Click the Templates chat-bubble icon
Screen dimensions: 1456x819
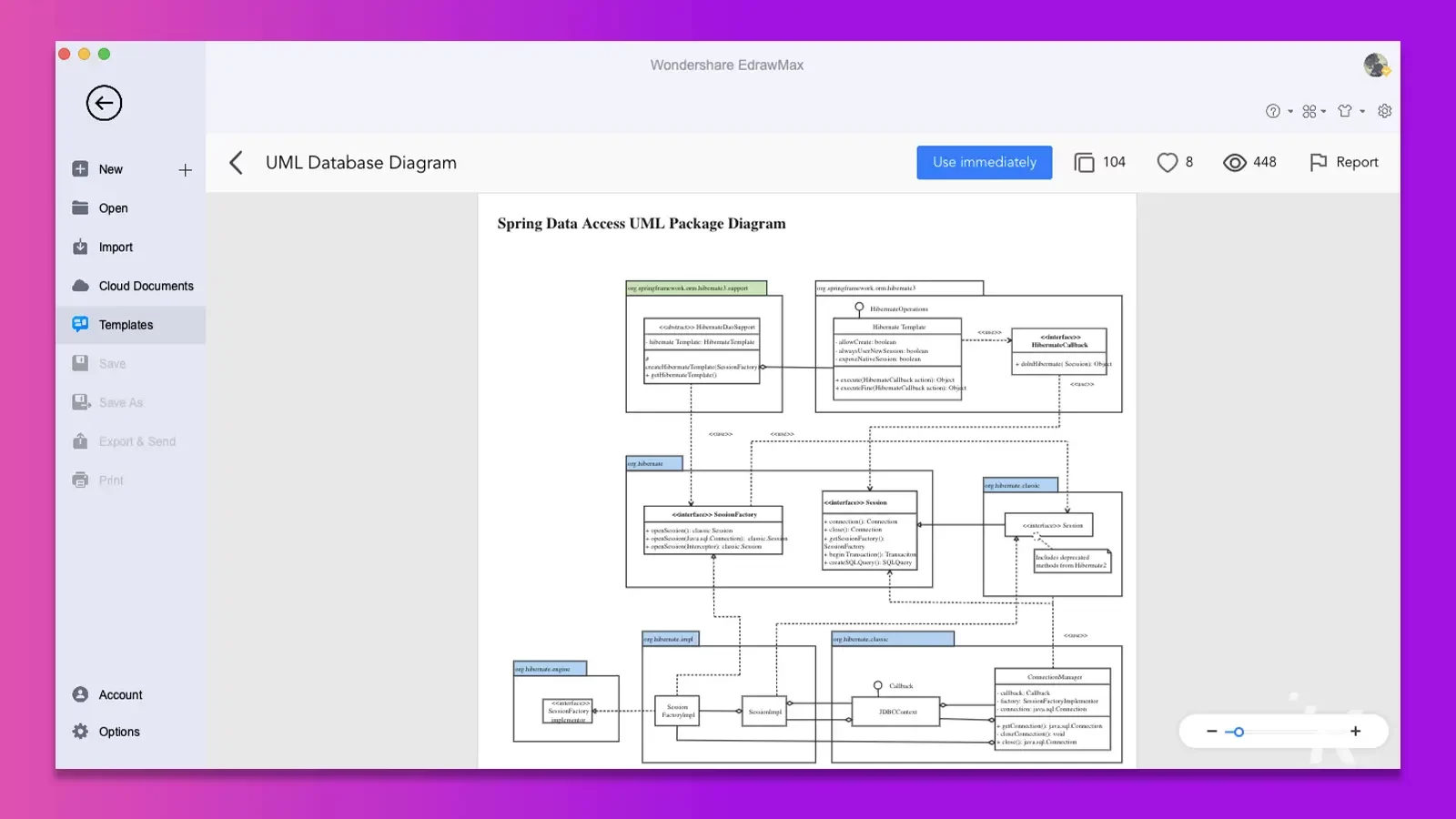coord(80,324)
